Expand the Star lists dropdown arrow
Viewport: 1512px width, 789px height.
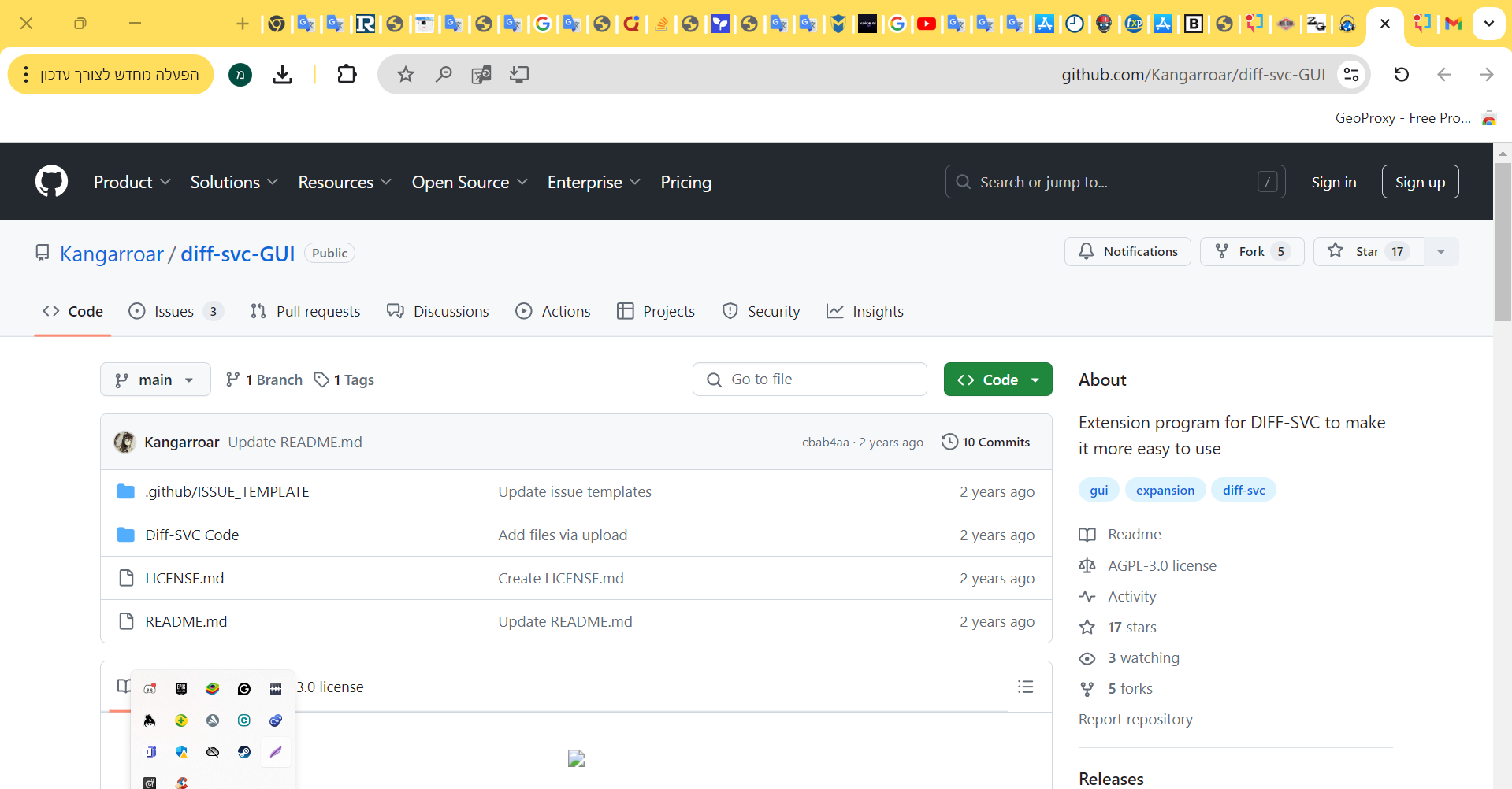1441,252
